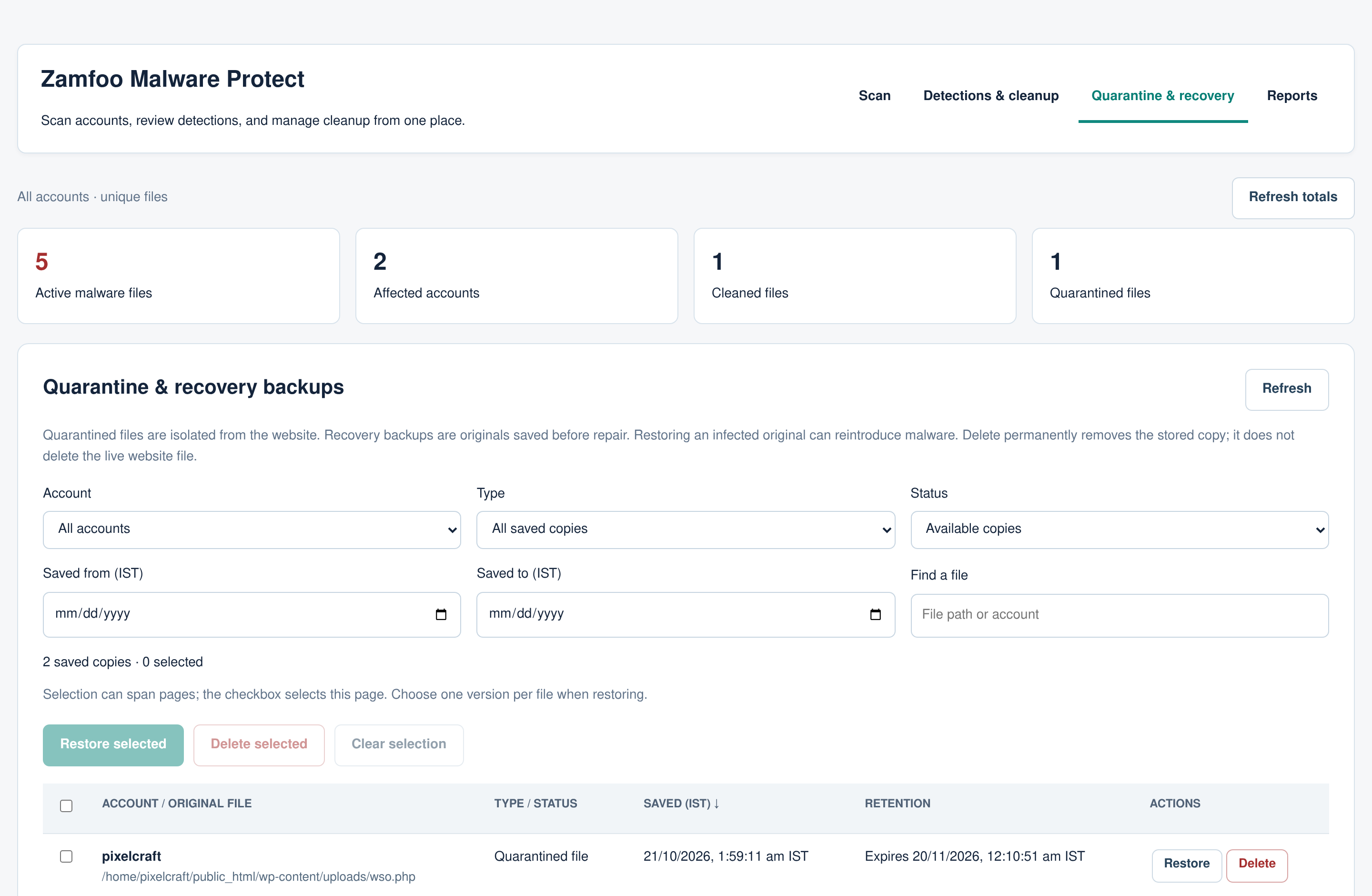The image size is (1372, 896).
Task: Select the Quarantine & recovery tab
Action: (1163, 96)
